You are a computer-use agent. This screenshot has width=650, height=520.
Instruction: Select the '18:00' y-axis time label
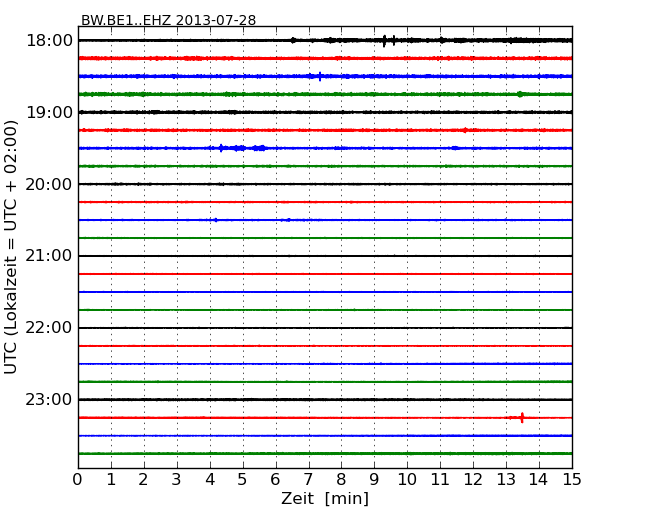click(49, 41)
